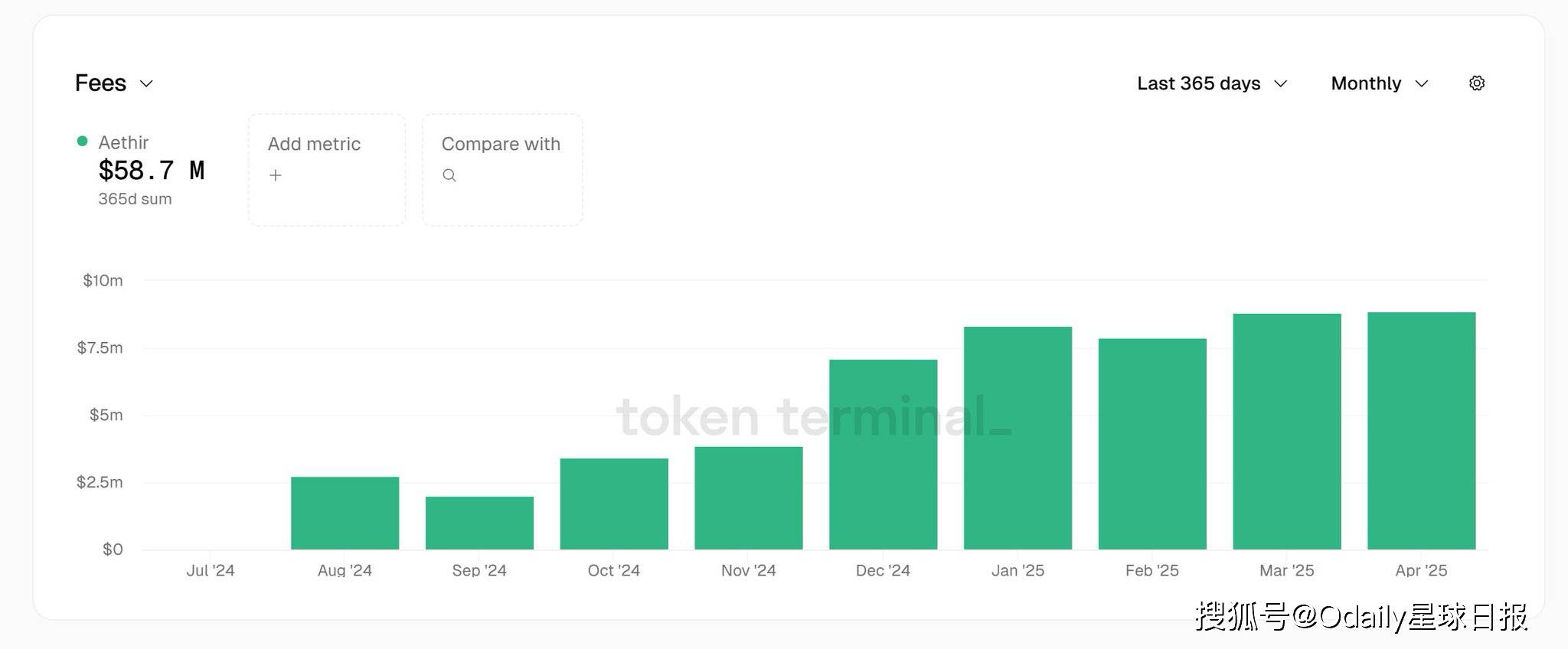Click the green Aethir legend dot
Image resolution: width=1568 pixels, height=649 pixels.
(x=83, y=142)
